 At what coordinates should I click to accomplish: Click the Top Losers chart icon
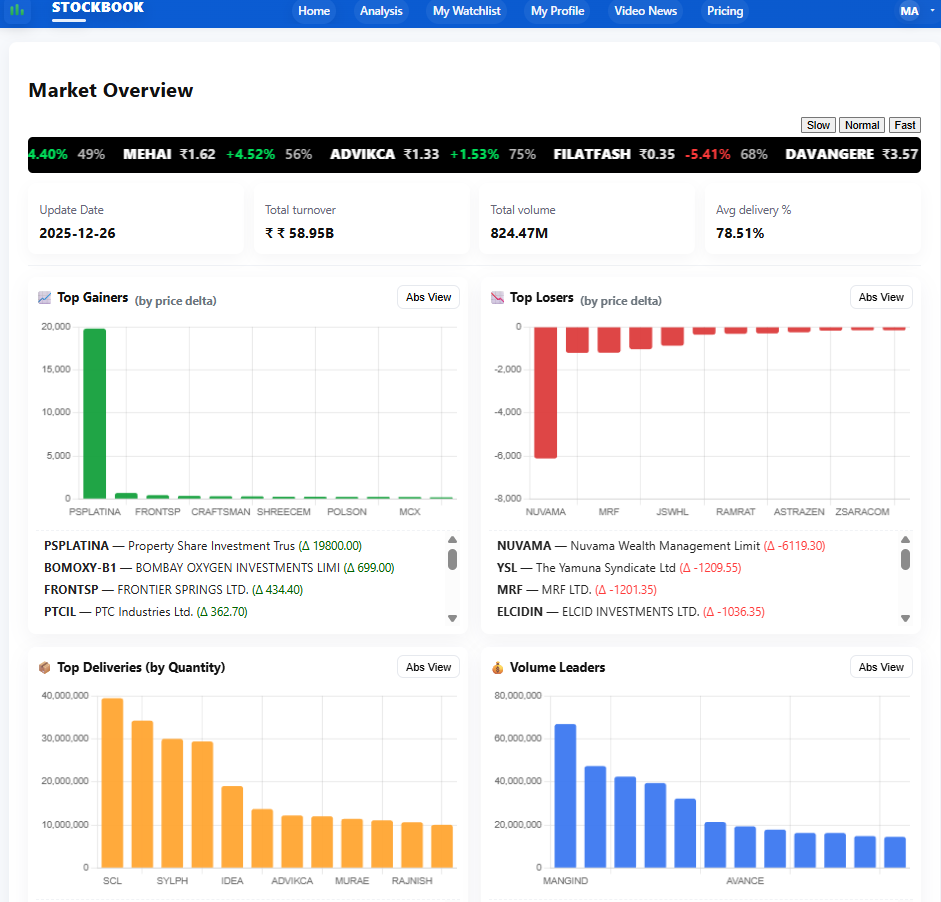498,298
